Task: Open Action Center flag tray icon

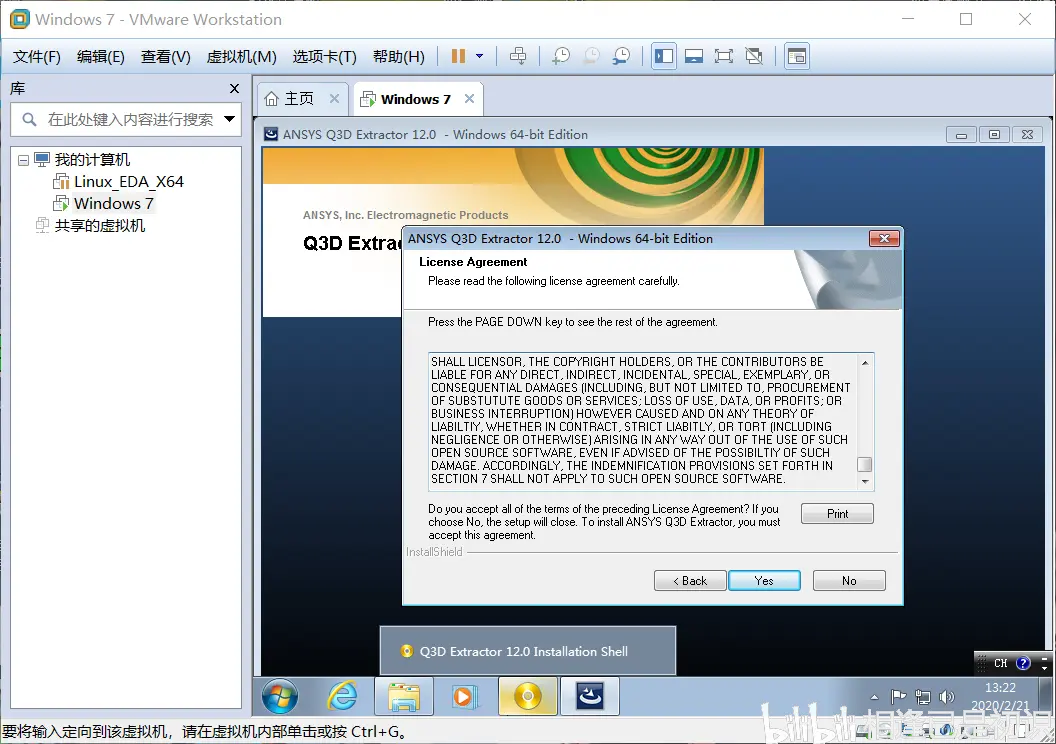Action: [x=898, y=697]
